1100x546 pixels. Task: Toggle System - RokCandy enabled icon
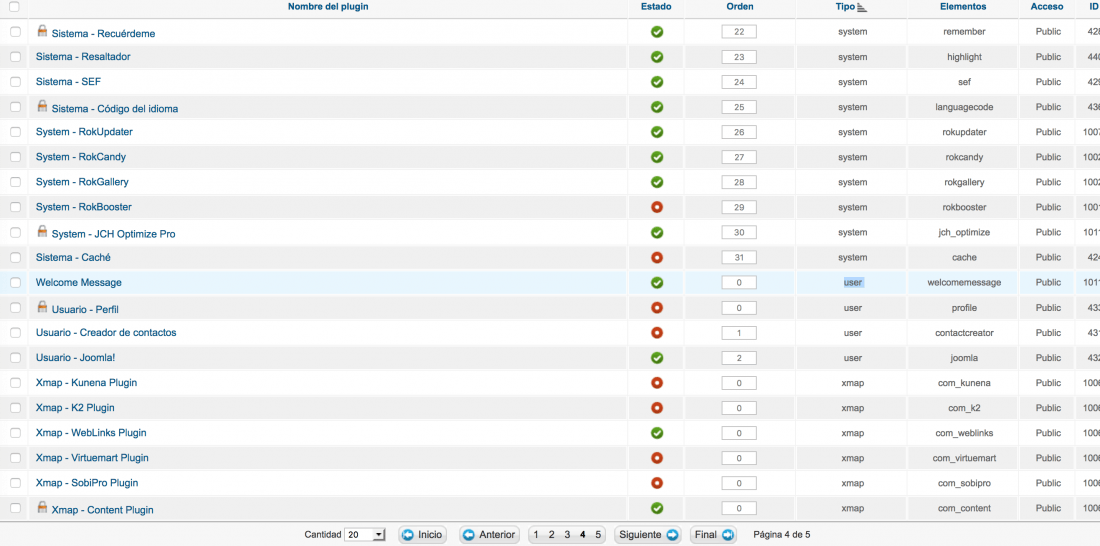pos(657,157)
